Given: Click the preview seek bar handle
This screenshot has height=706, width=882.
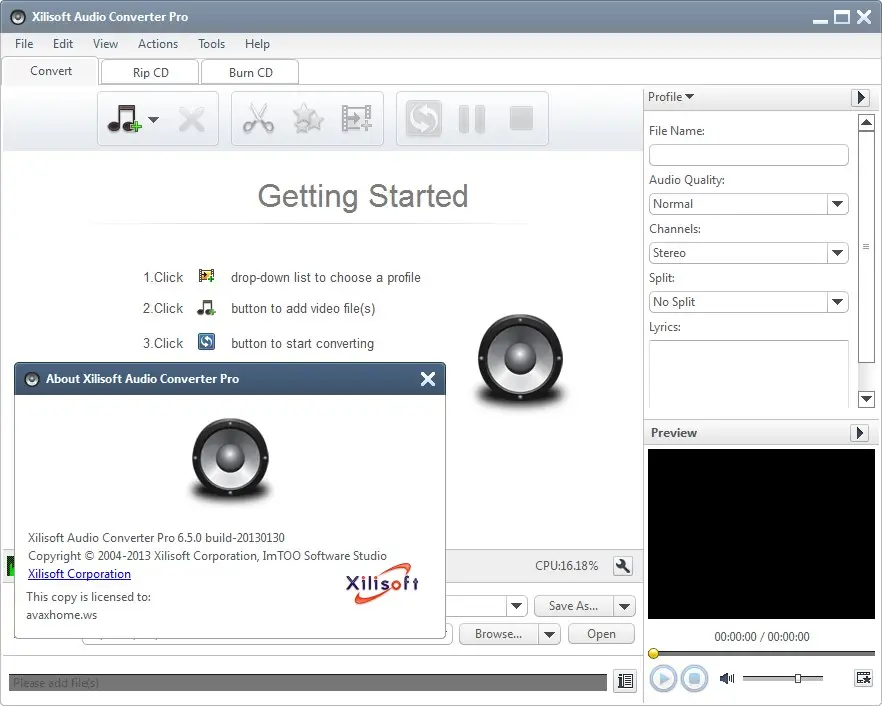Looking at the screenshot, I should tap(653, 653).
